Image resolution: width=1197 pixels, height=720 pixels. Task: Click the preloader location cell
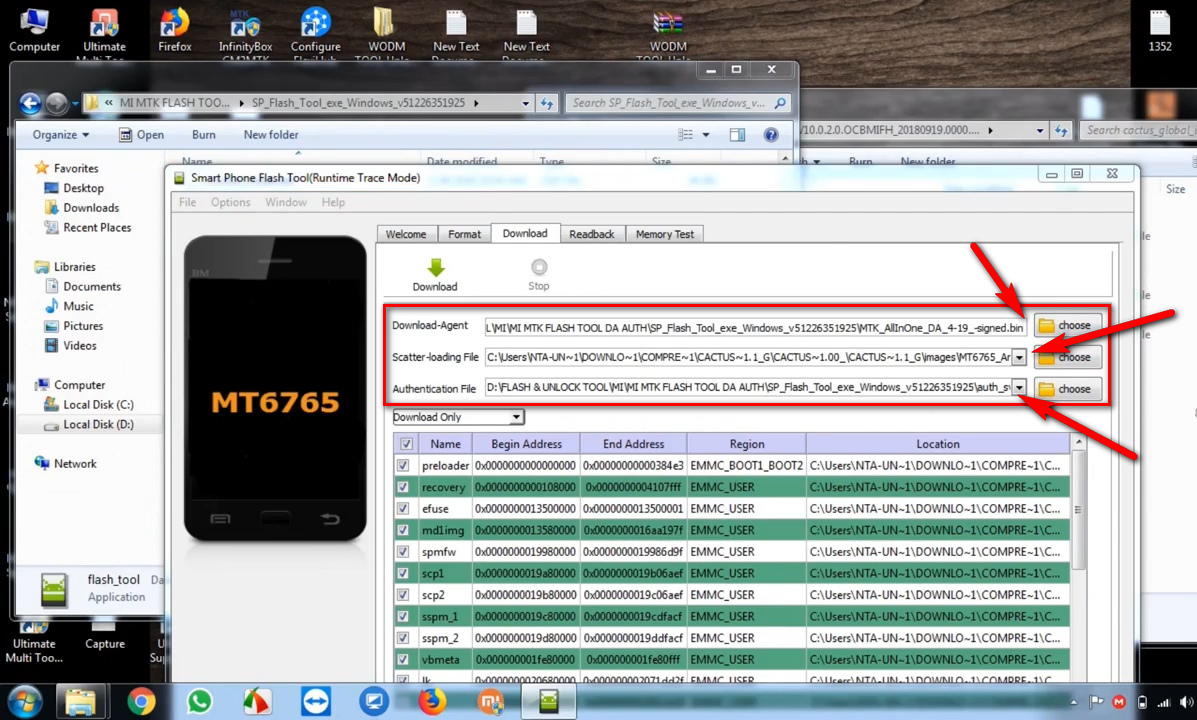pyautogui.click(x=937, y=465)
